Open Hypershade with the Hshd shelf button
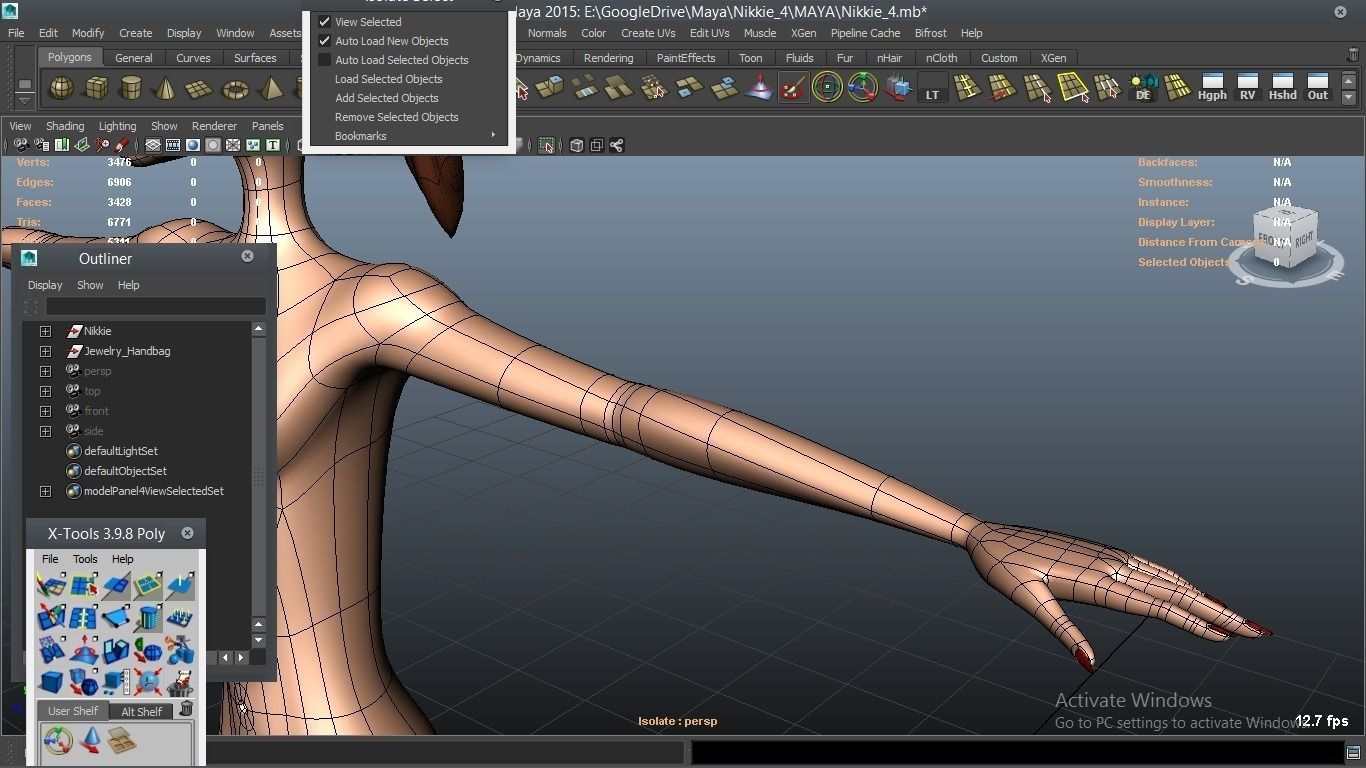The height and width of the screenshot is (768, 1366). click(x=1282, y=88)
